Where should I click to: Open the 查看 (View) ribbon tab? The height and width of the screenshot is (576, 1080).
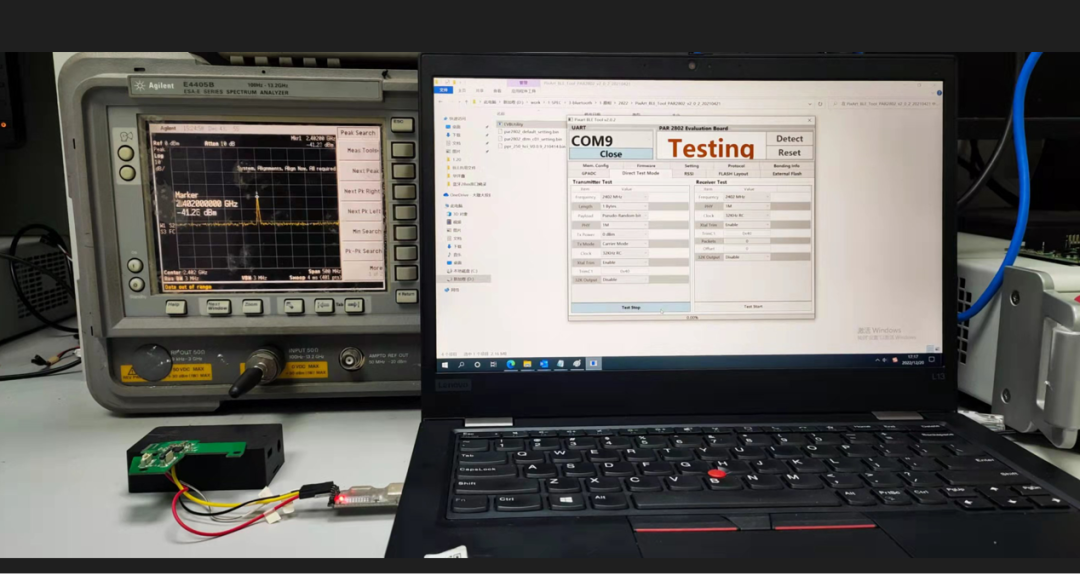coord(497,91)
